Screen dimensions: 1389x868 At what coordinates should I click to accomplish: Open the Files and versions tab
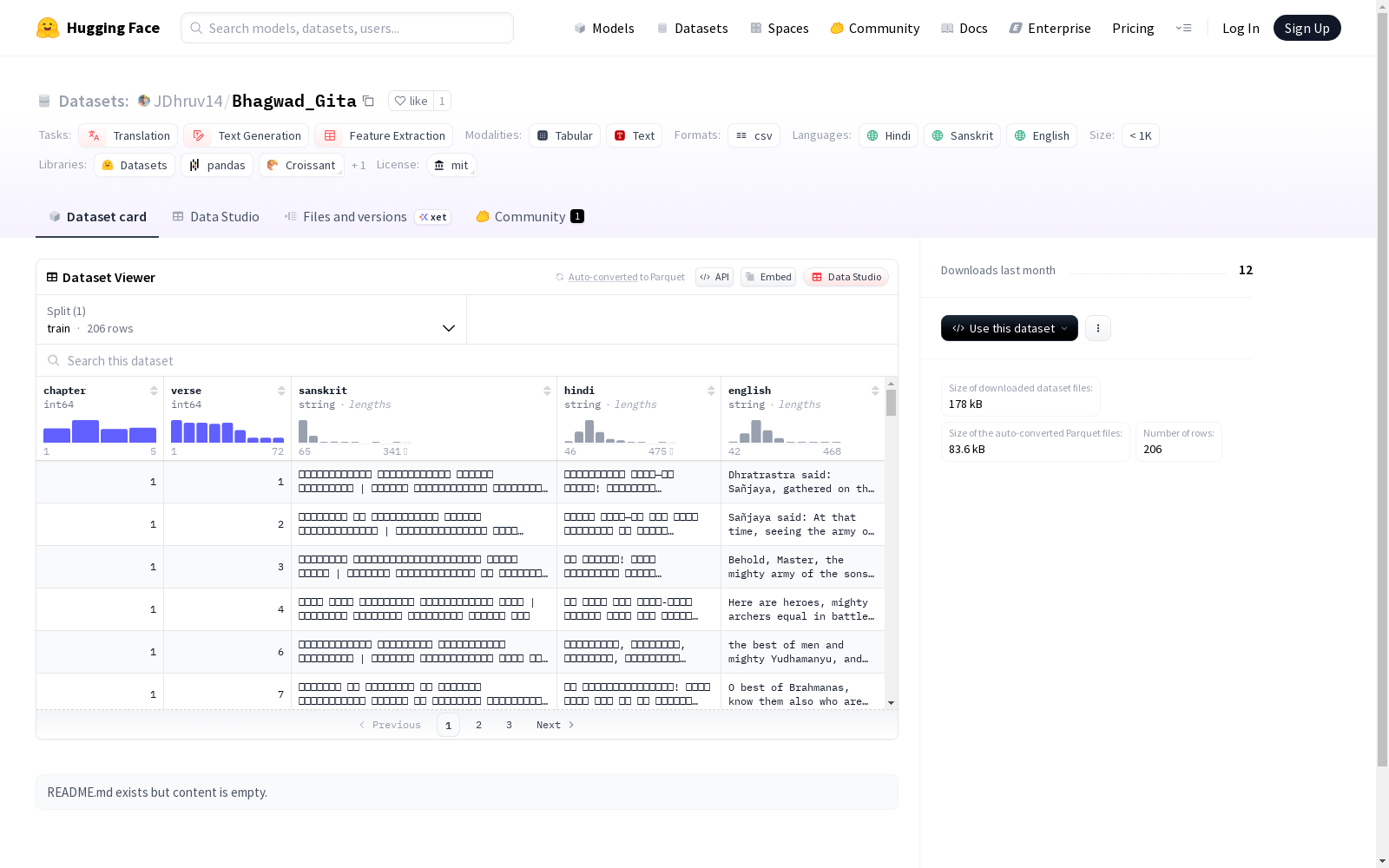[367, 217]
